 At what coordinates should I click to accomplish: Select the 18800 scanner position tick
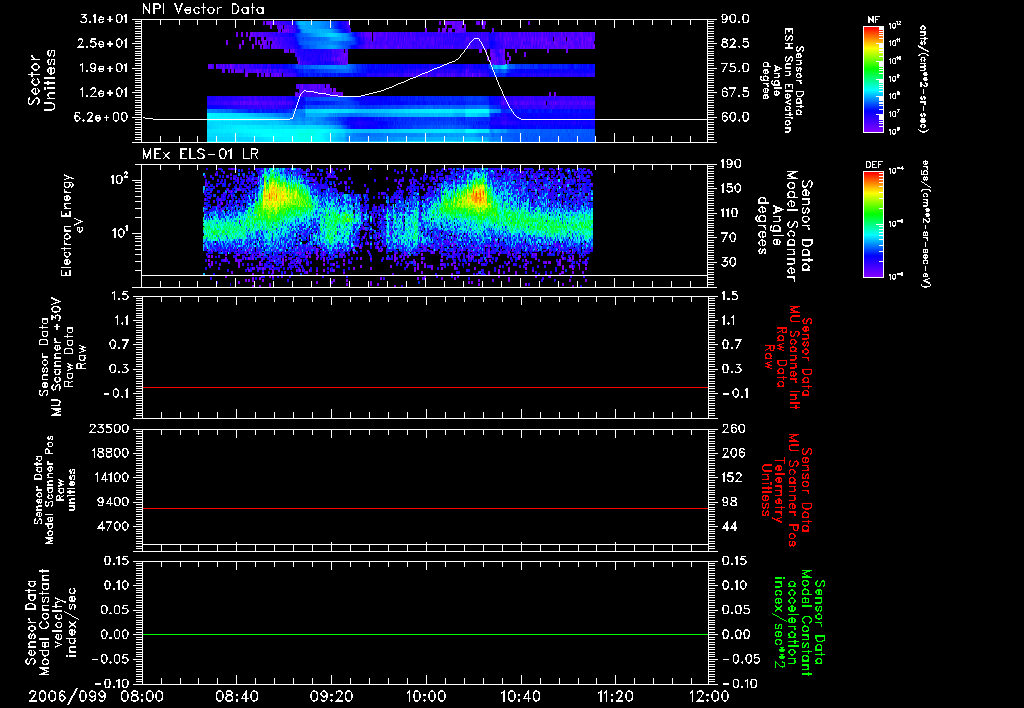(109, 453)
